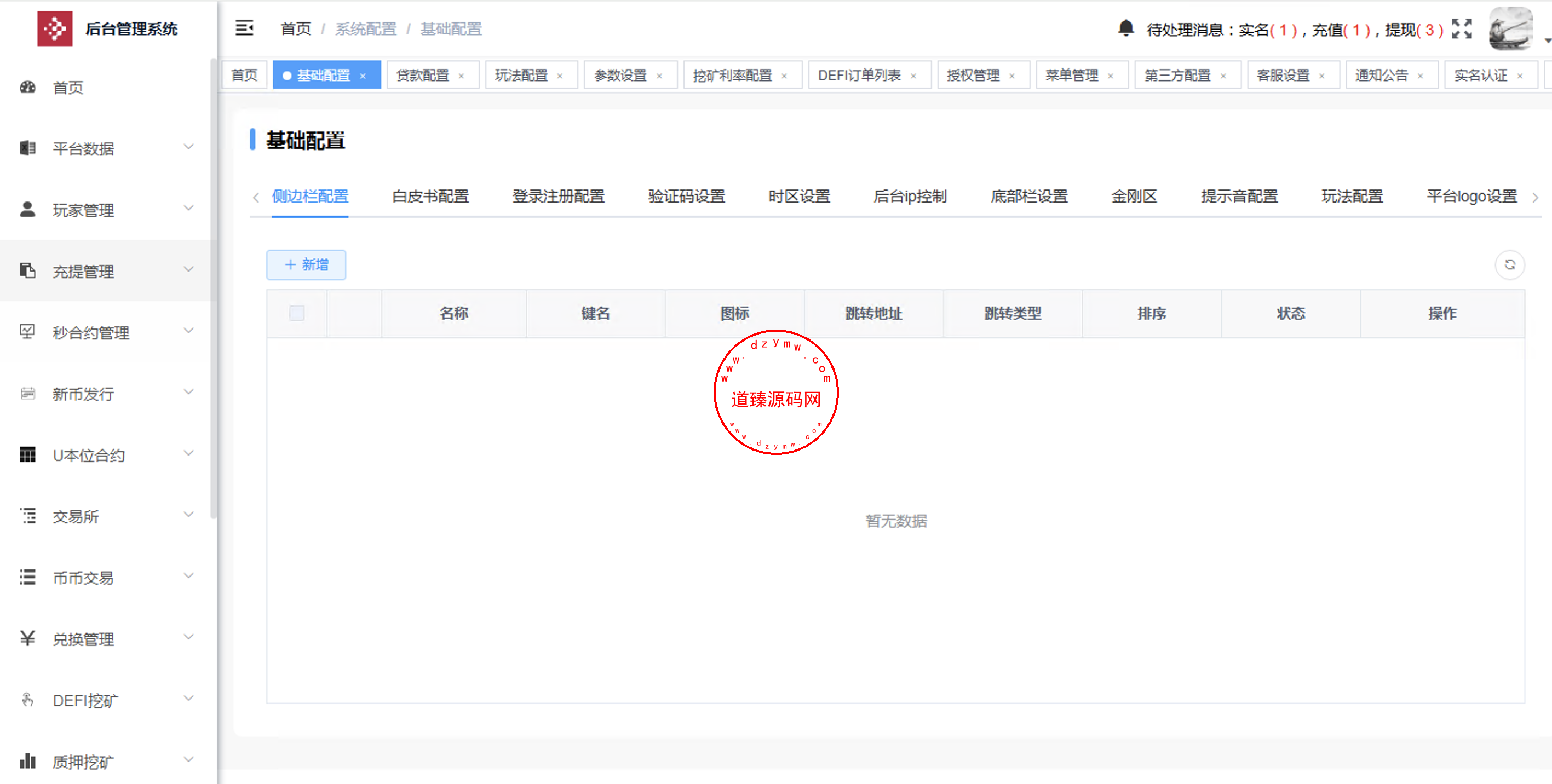This screenshot has height=784, width=1552.
Task: Open the 侧边栏配置 tab
Action: click(309, 197)
